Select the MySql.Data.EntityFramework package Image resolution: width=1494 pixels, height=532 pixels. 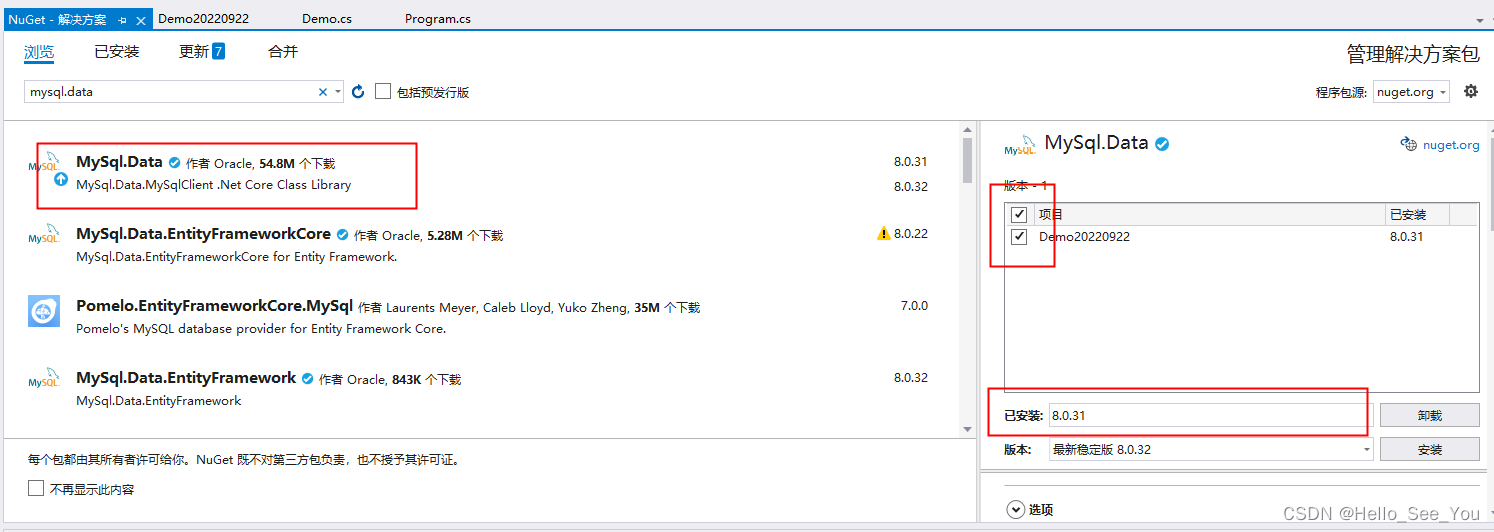tap(186, 378)
